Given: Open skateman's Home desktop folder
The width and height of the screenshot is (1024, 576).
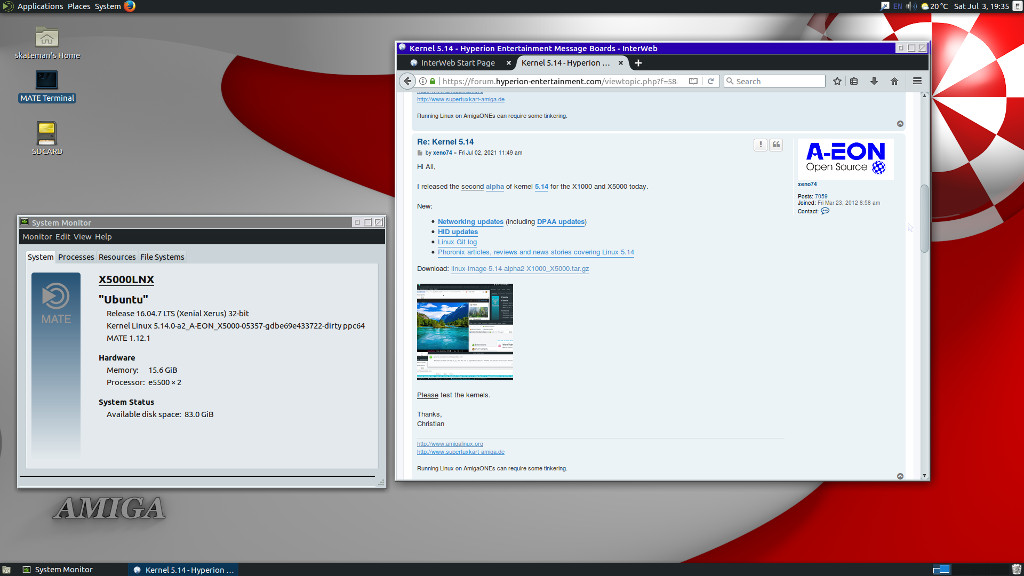Looking at the screenshot, I should click(x=46, y=43).
